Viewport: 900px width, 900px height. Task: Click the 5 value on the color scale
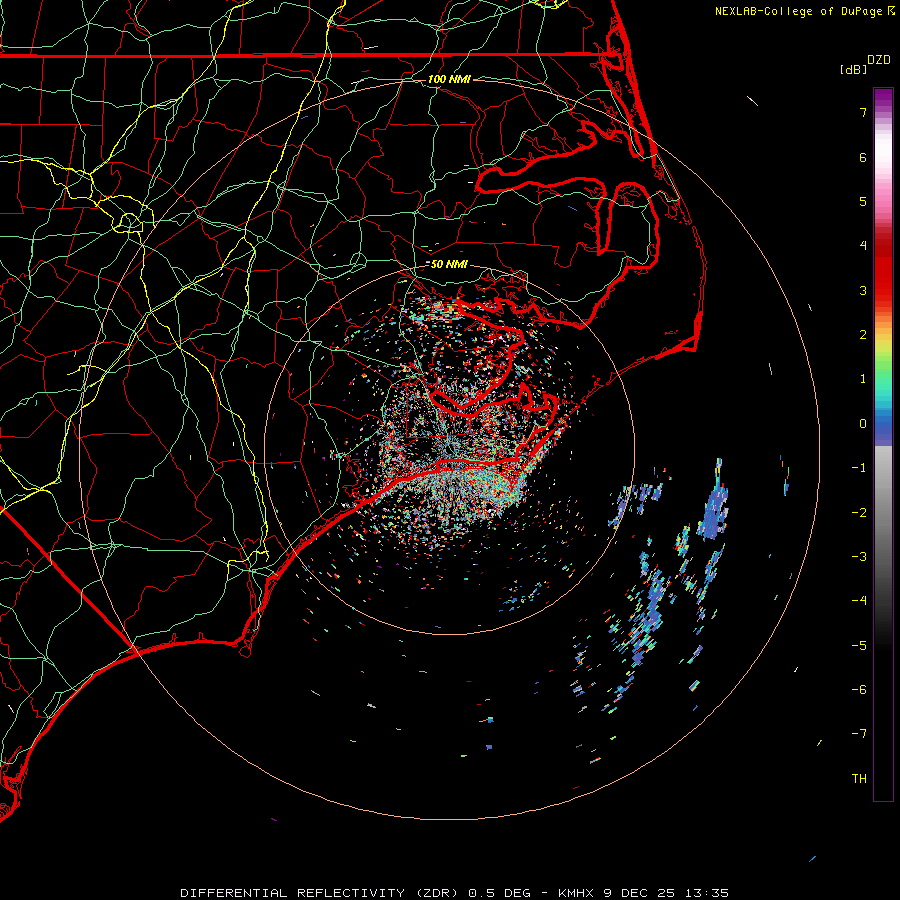pyautogui.click(x=863, y=201)
